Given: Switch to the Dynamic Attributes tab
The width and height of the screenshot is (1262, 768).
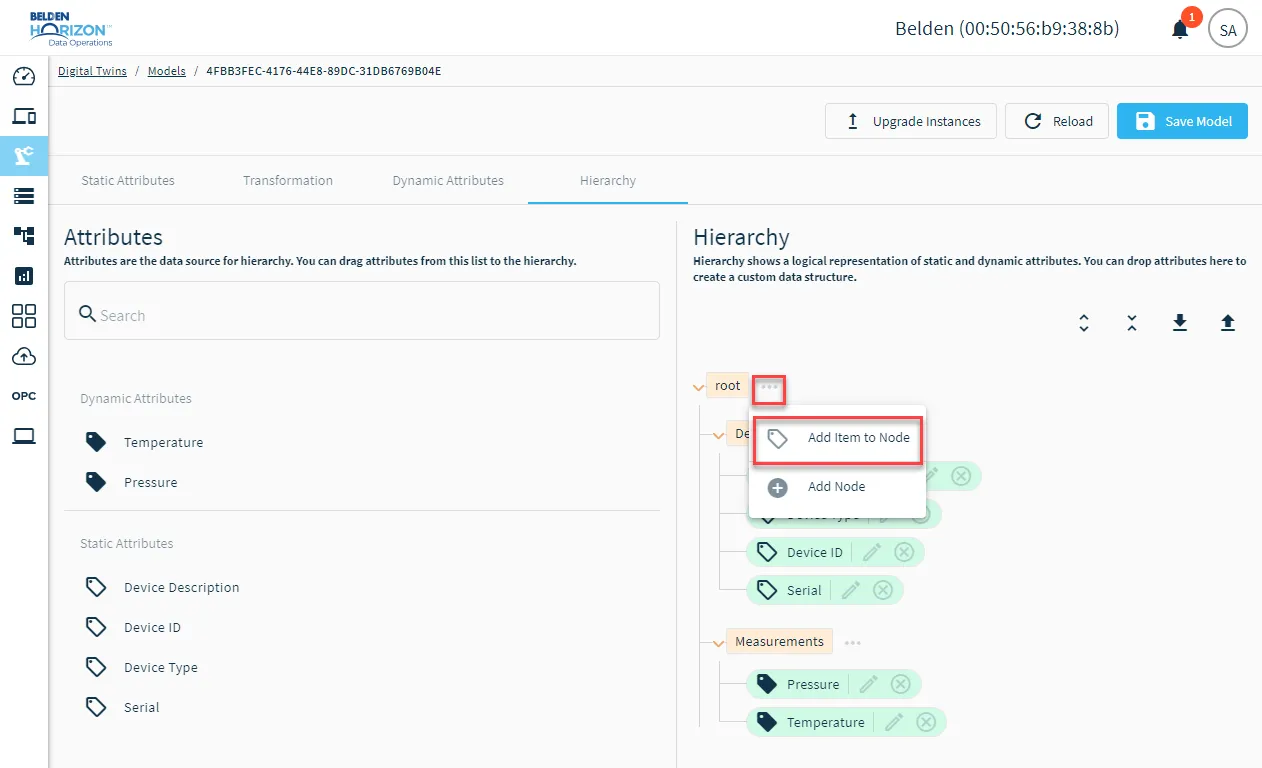Looking at the screenshot, I should tap(448, 181).
